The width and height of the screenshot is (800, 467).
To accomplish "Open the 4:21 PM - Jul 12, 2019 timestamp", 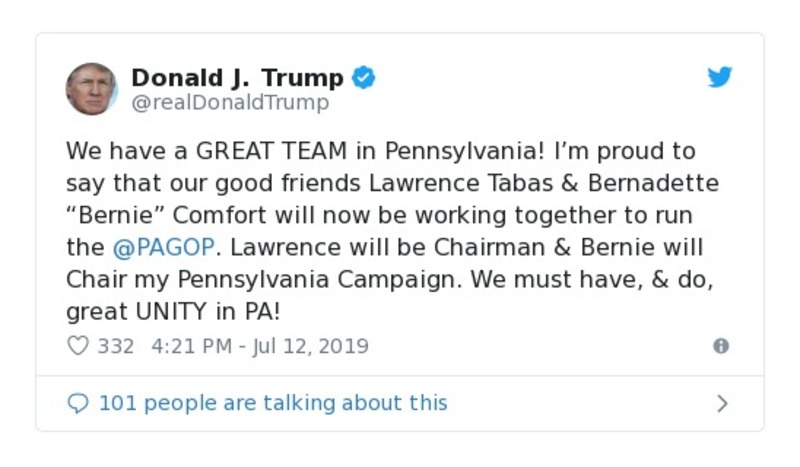I will [x=260, y=346].
